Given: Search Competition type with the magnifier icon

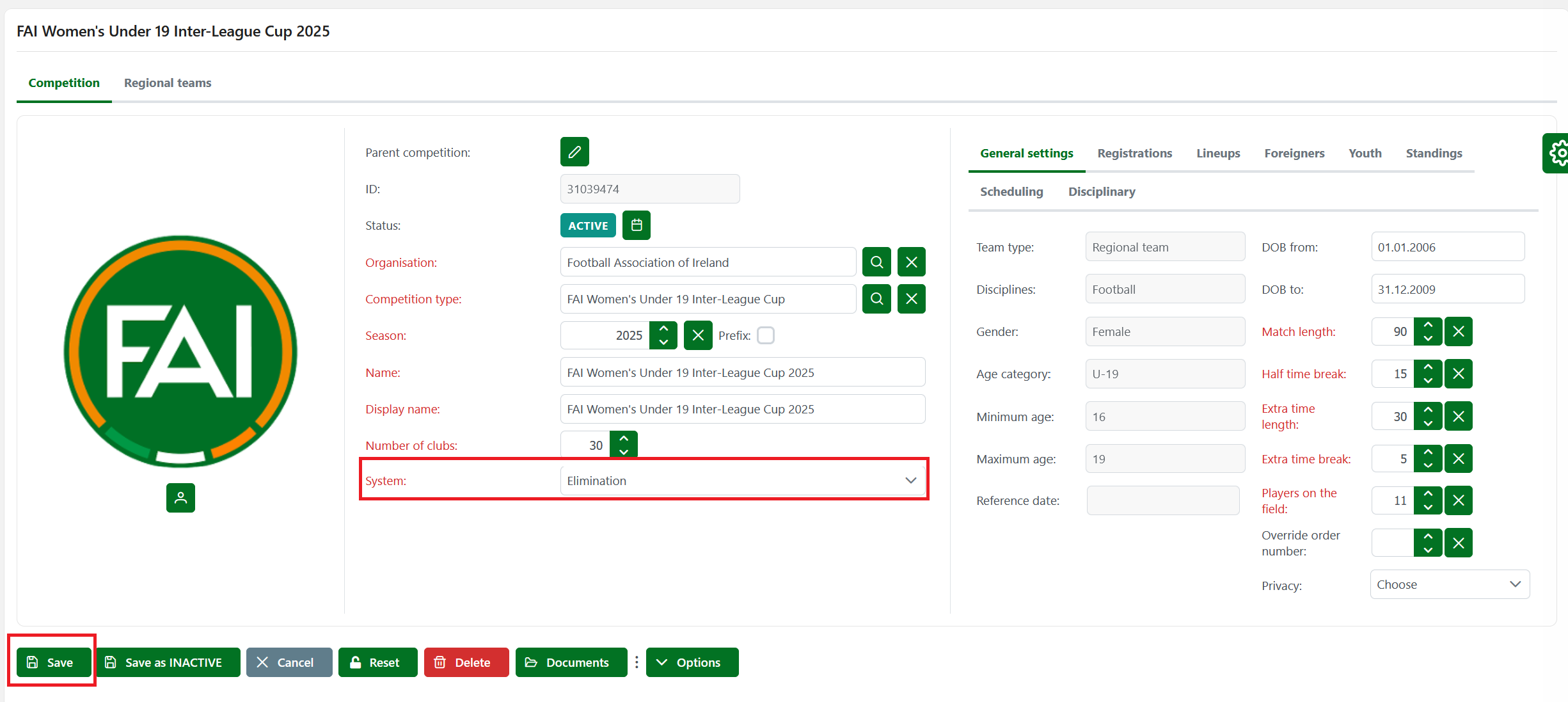Looking at the screenshot, I should (876, 299).
